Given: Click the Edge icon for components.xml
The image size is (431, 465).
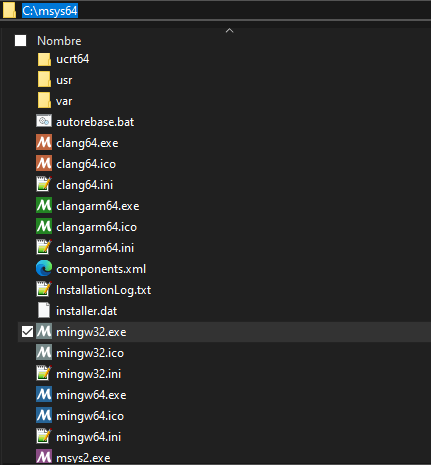Looking at the screenshot, I should [x=44, y=268].
